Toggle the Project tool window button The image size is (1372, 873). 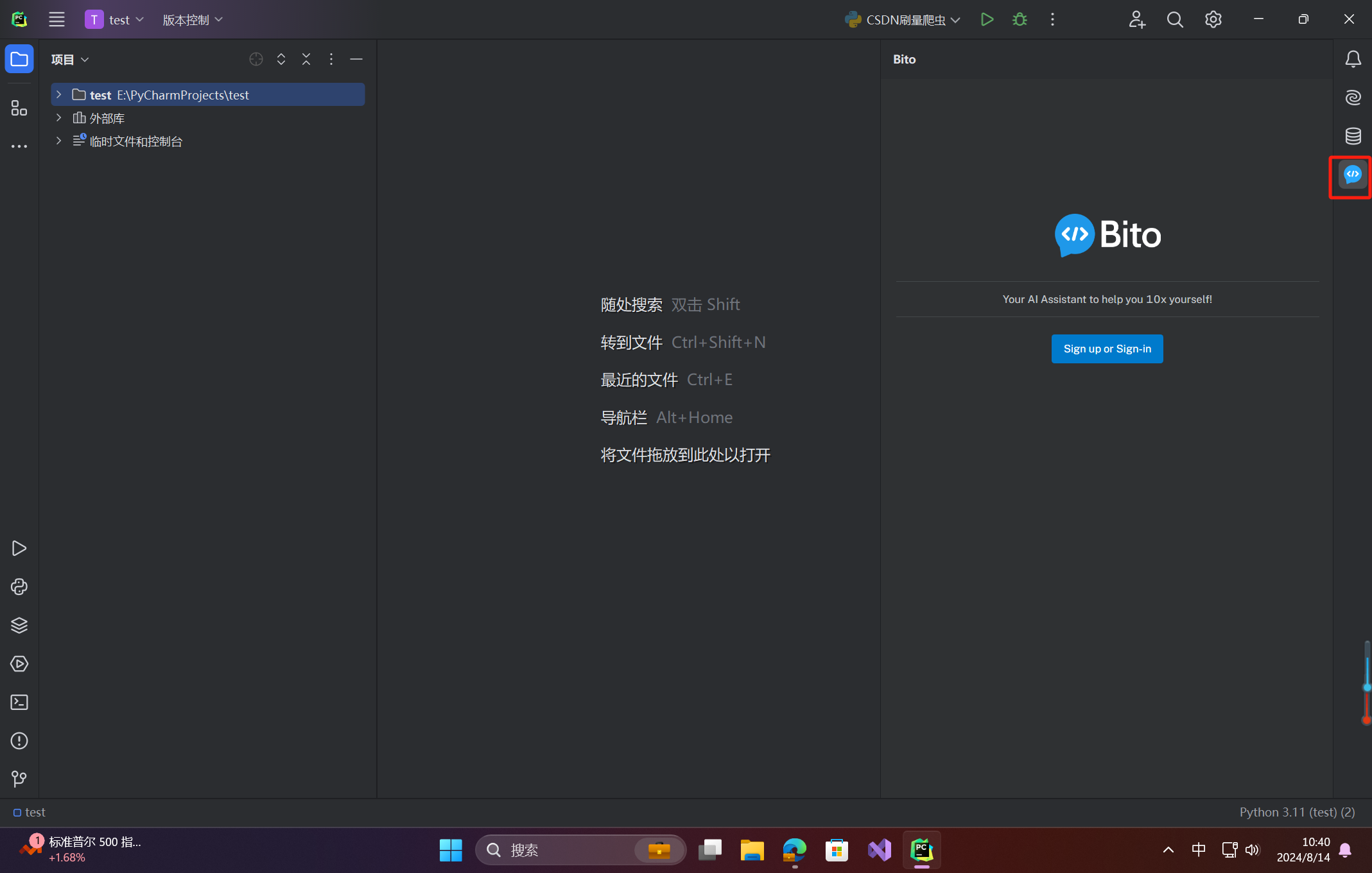pyautogui.click(x=19, y=59)
